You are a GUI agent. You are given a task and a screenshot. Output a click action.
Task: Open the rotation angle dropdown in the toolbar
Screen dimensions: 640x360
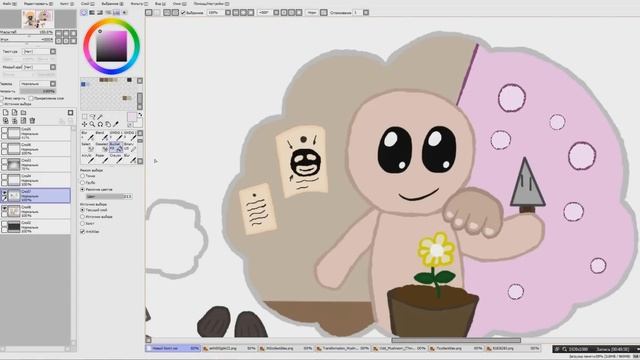(276, 13)
